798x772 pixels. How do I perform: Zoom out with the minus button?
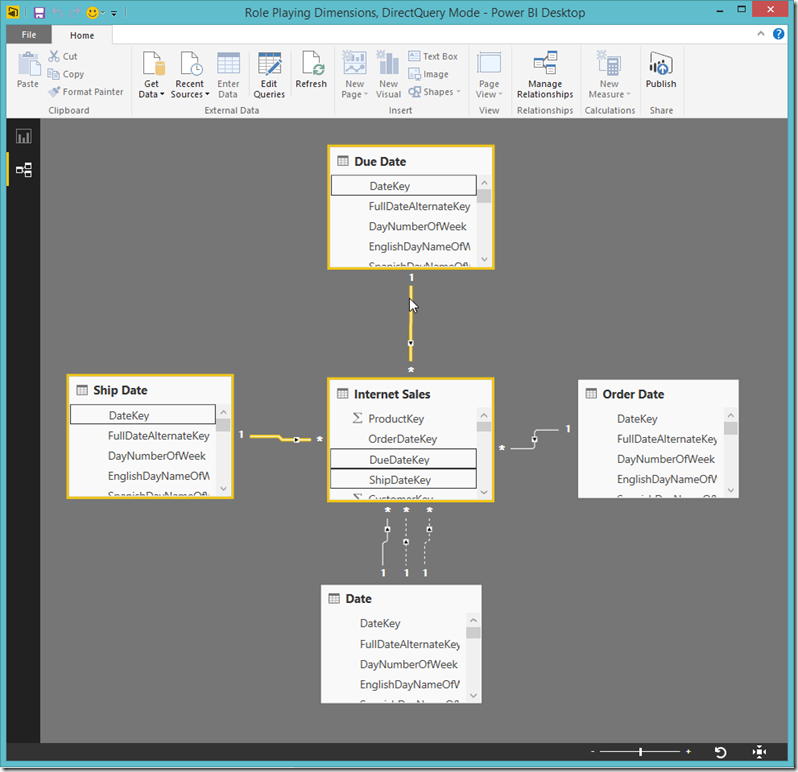592,752
